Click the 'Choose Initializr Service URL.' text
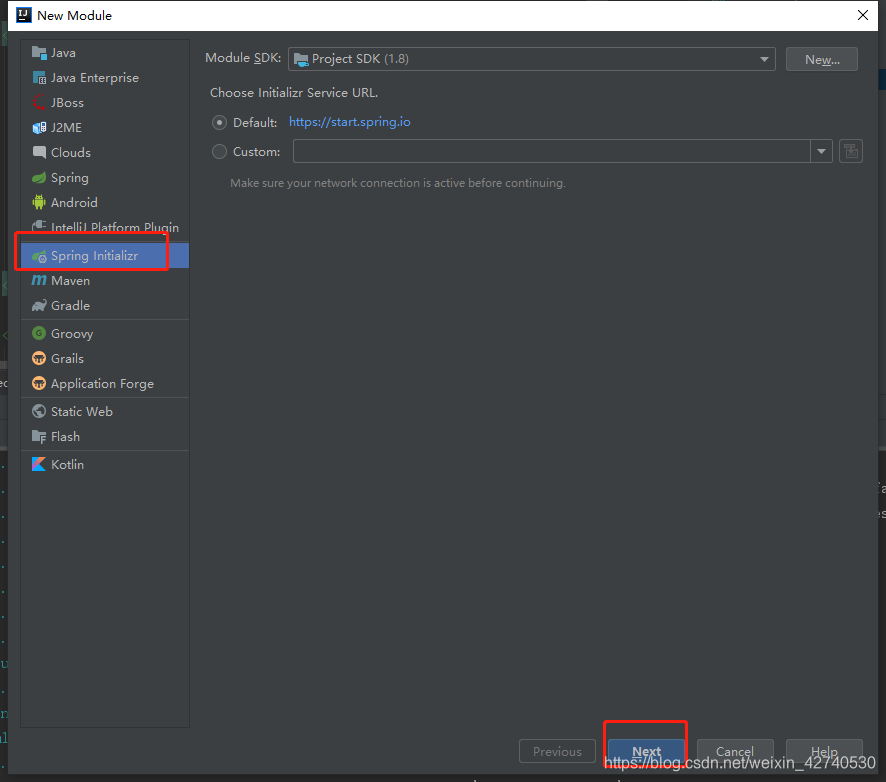This screenshot has height=782, width=886. tap(294, 93)
